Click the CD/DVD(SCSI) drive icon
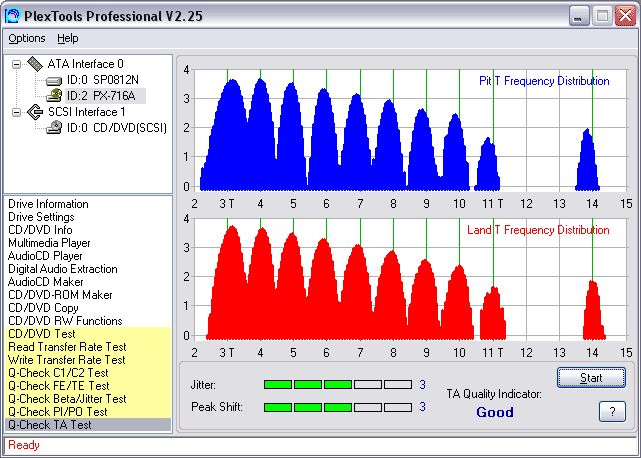The height and width of the screenshot is (458, 641). (54, 128)
